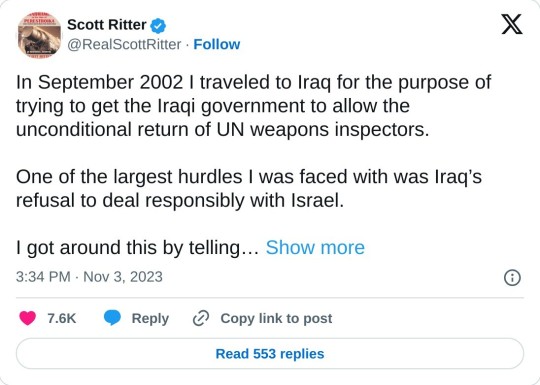Open the @RealScottRitter handle link
This screenshot has width=540, height=385.
point(124,44)
